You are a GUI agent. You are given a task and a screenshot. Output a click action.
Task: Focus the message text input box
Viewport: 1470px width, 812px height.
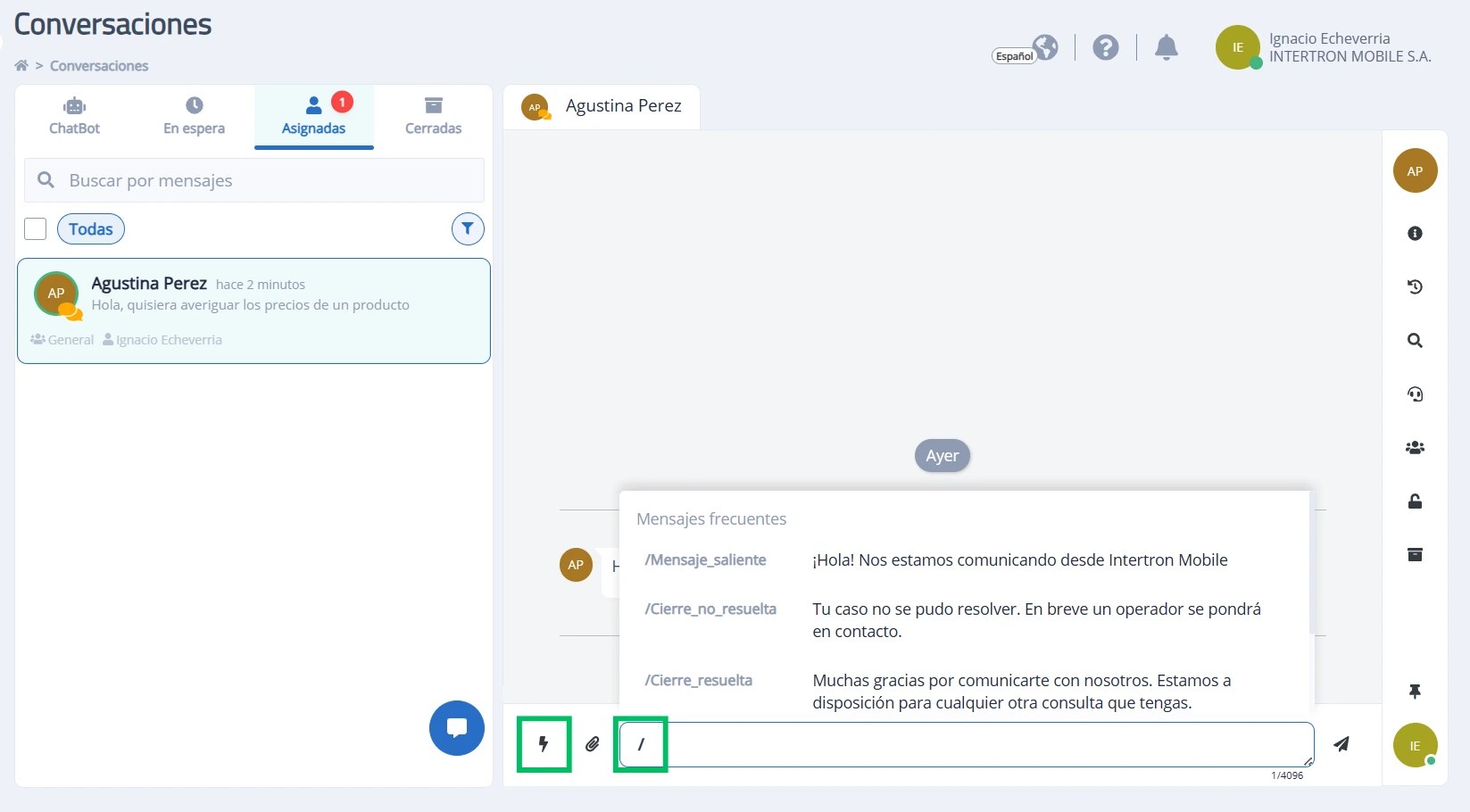[967, 744]
